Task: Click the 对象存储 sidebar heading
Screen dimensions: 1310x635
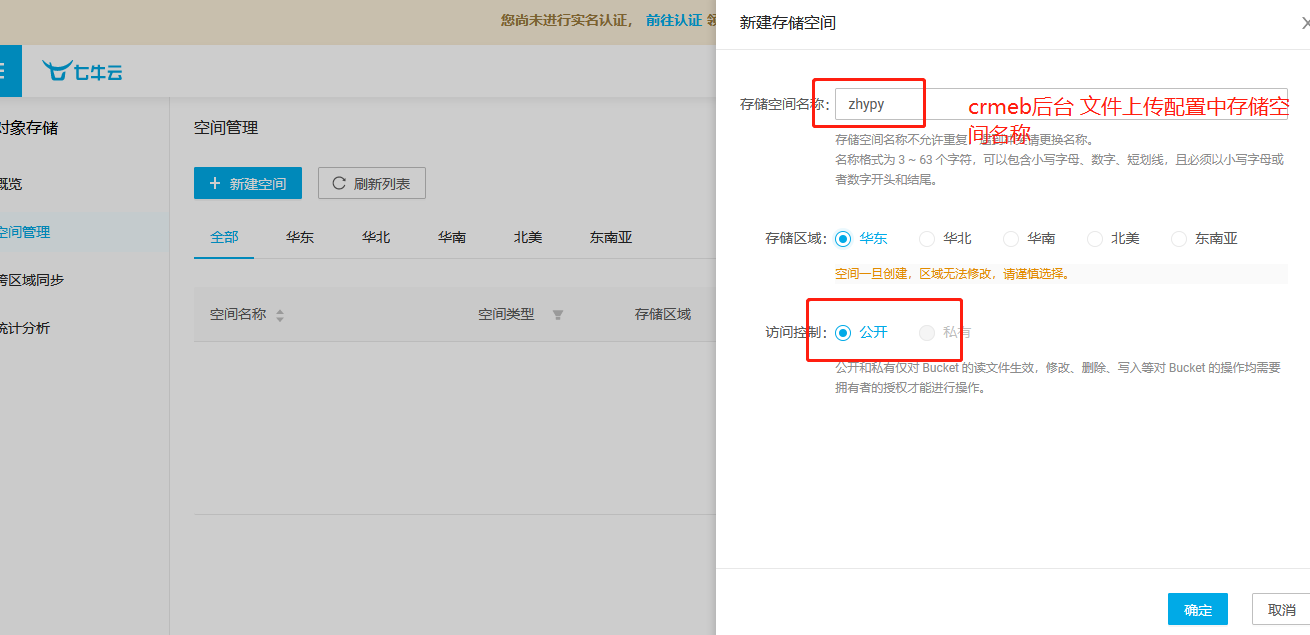Action: [x=29, y=128]
